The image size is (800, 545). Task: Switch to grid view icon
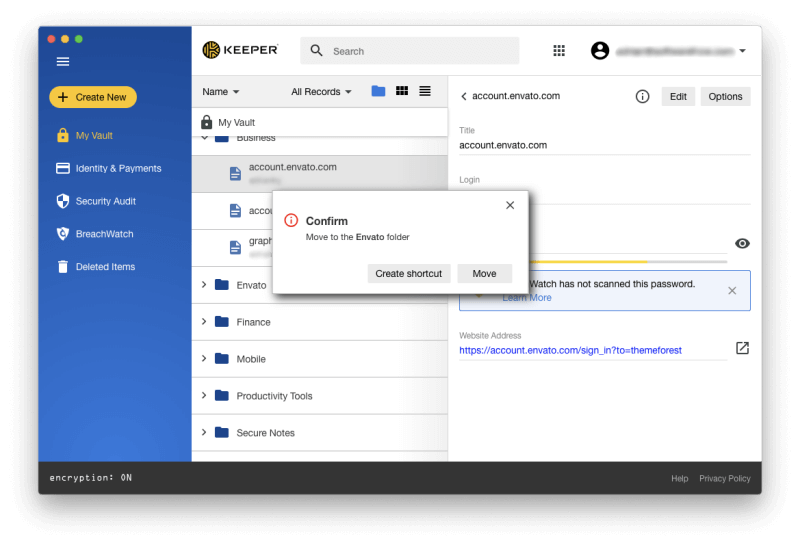click(402, 91)
